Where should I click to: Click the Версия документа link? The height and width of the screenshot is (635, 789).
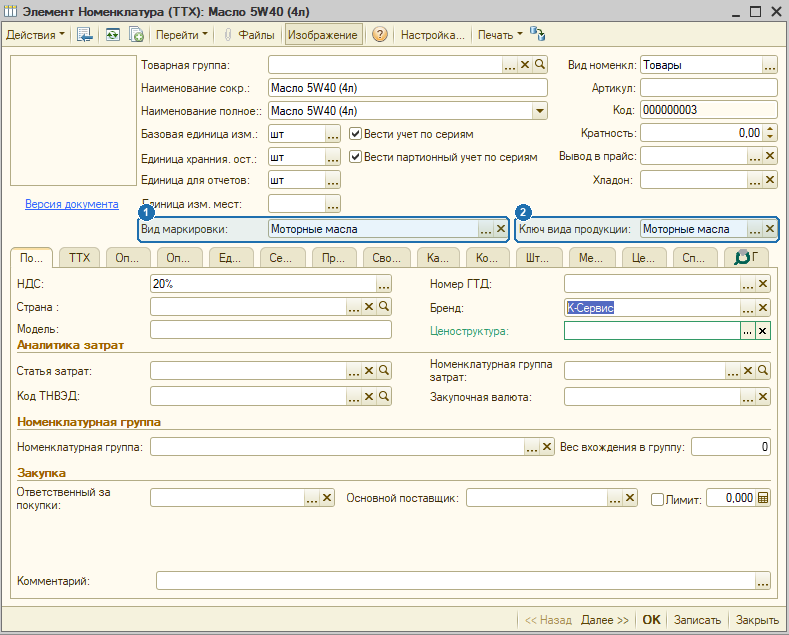click(72, 204)
